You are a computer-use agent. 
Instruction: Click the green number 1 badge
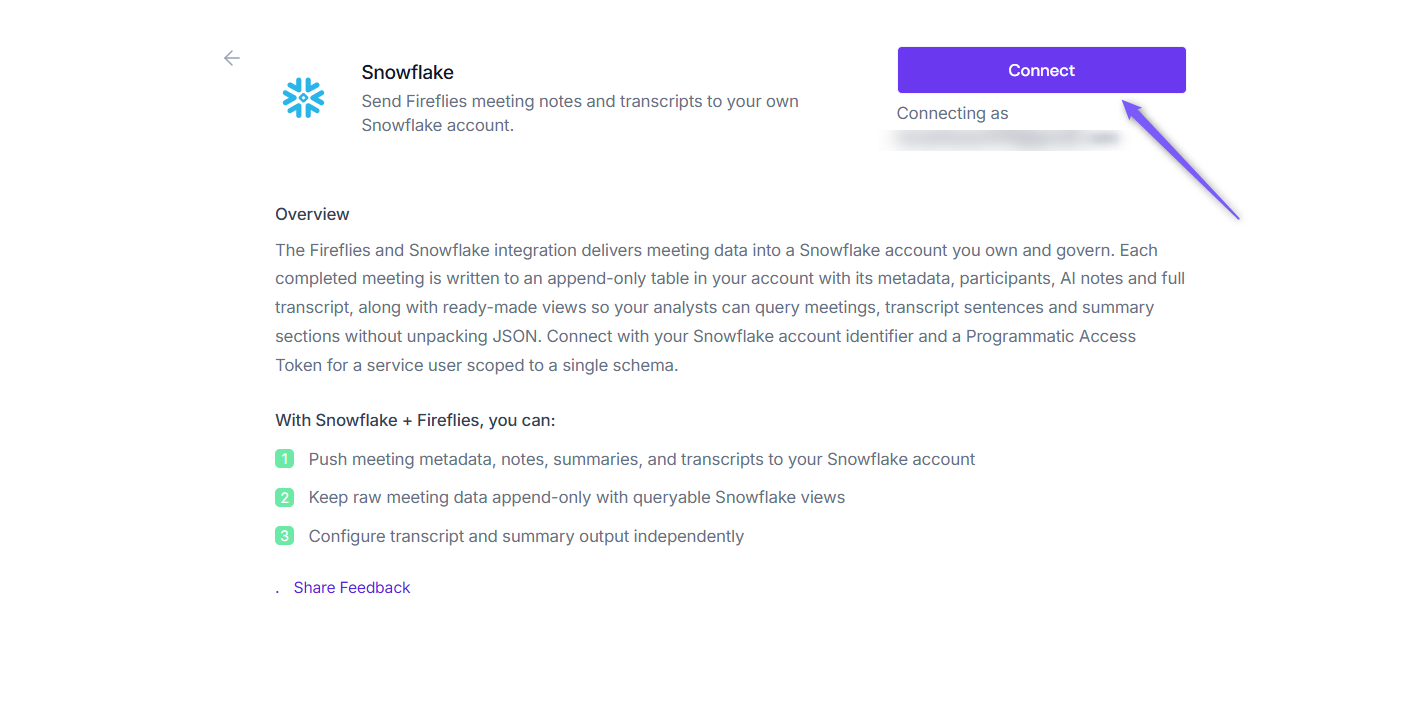[x=284, y=459]
